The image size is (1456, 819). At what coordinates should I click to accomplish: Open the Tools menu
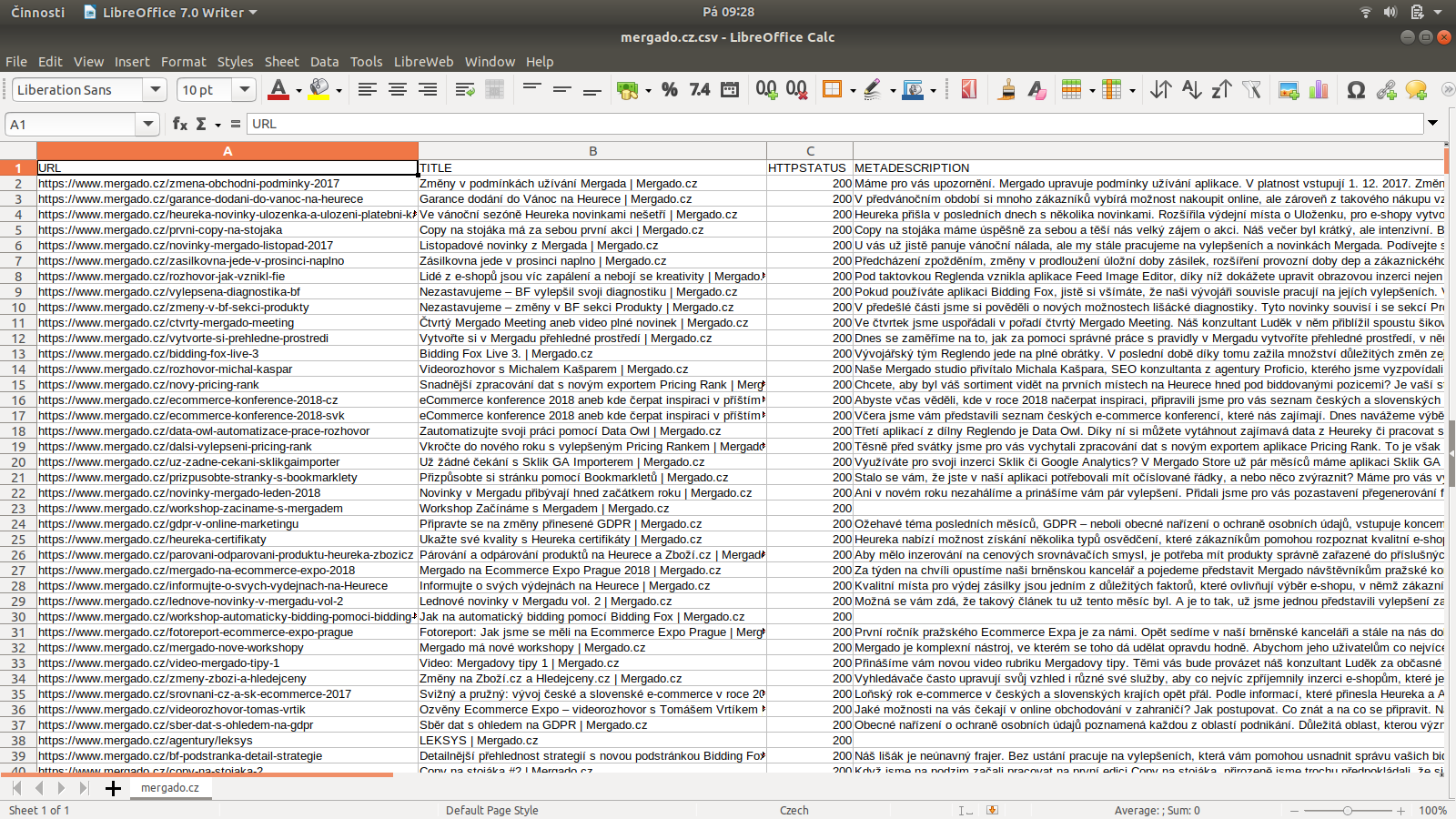point(366,62)
